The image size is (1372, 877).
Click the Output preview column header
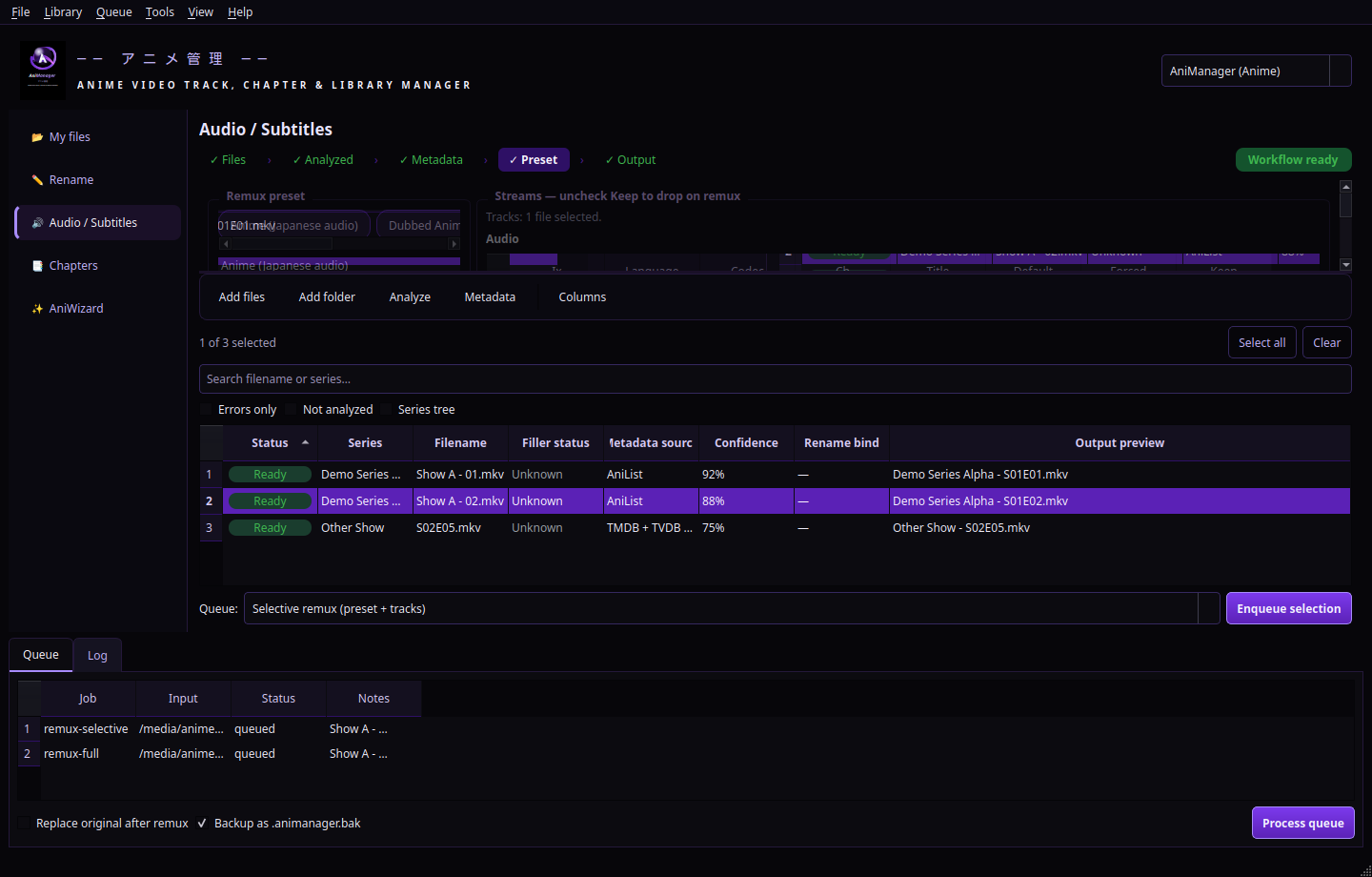coord(1120,443)
